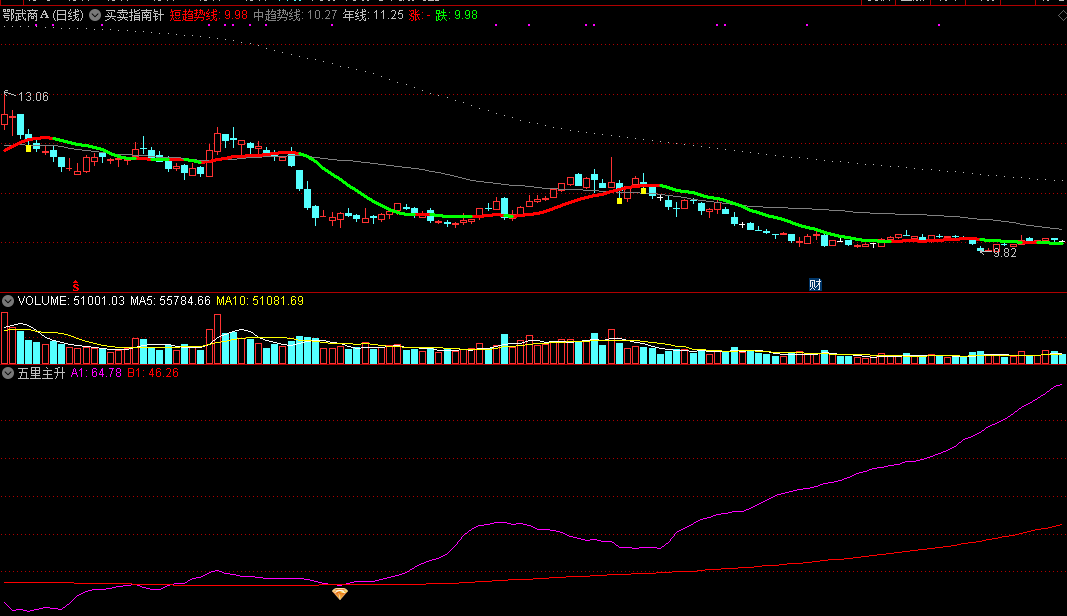Viewport: 1067px width, 616px height.
Task: Open the dropdown beside 鄂武商A (日线)
Action: (95, 15)
